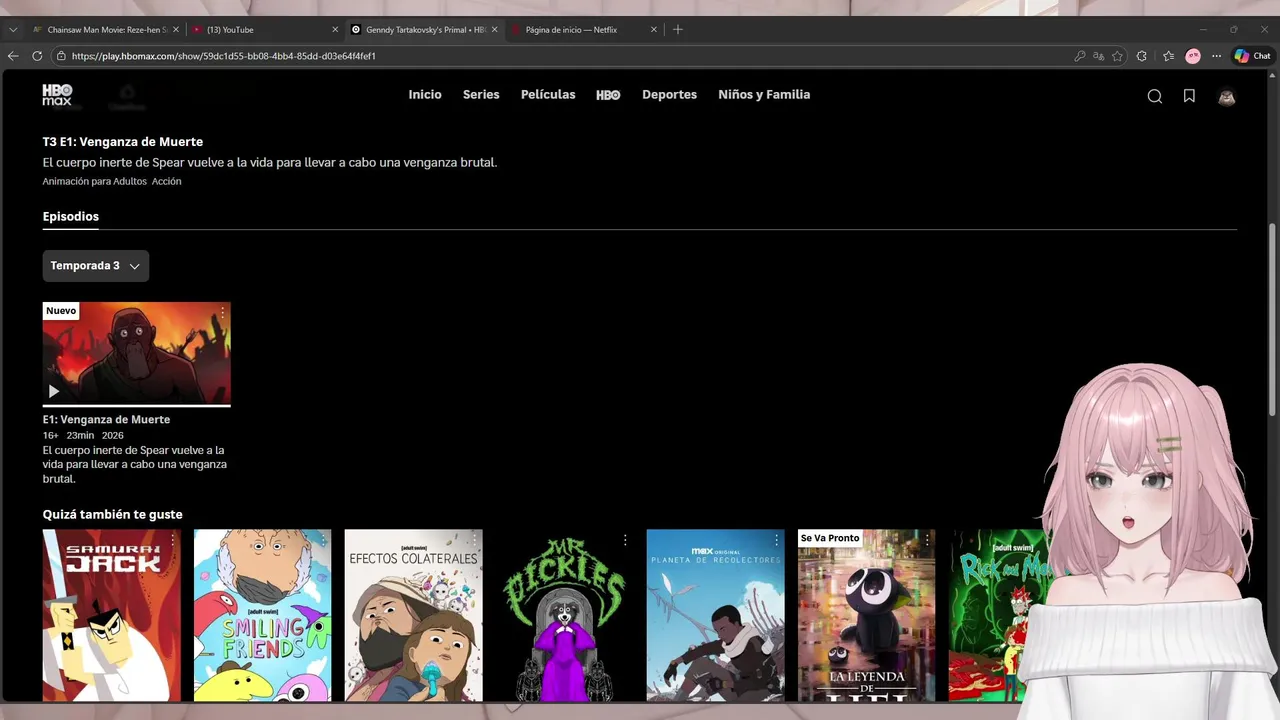The image size is (1280, 720).
Task: Click the page vertical scrollbar
Action: coord(1272,320)
